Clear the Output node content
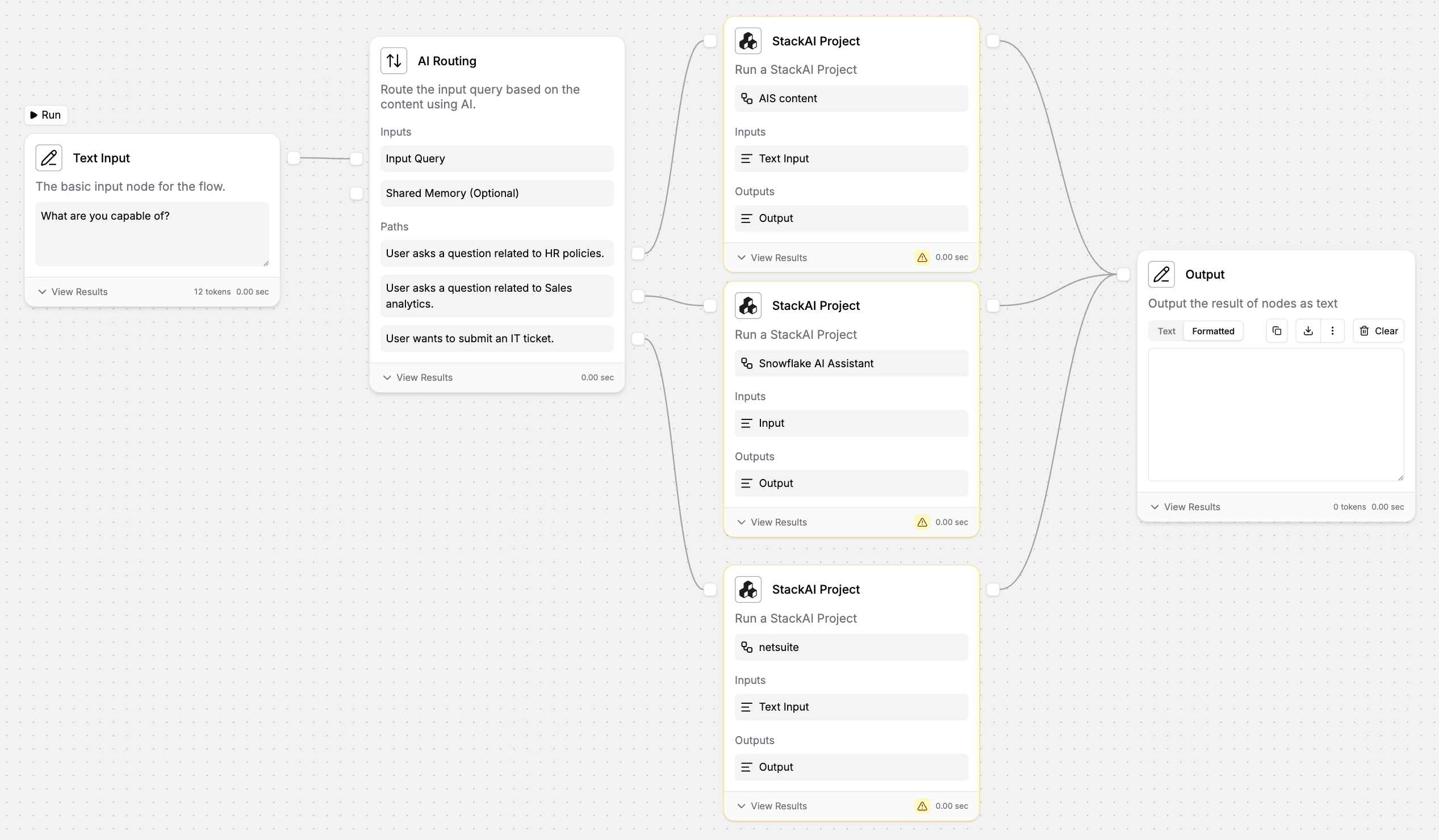This screenshot has height=840, width=1439. (1378, 331)
